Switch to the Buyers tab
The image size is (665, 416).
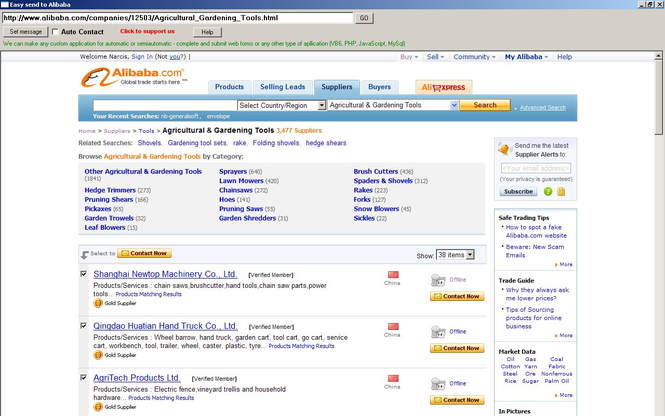coord(380,87)
